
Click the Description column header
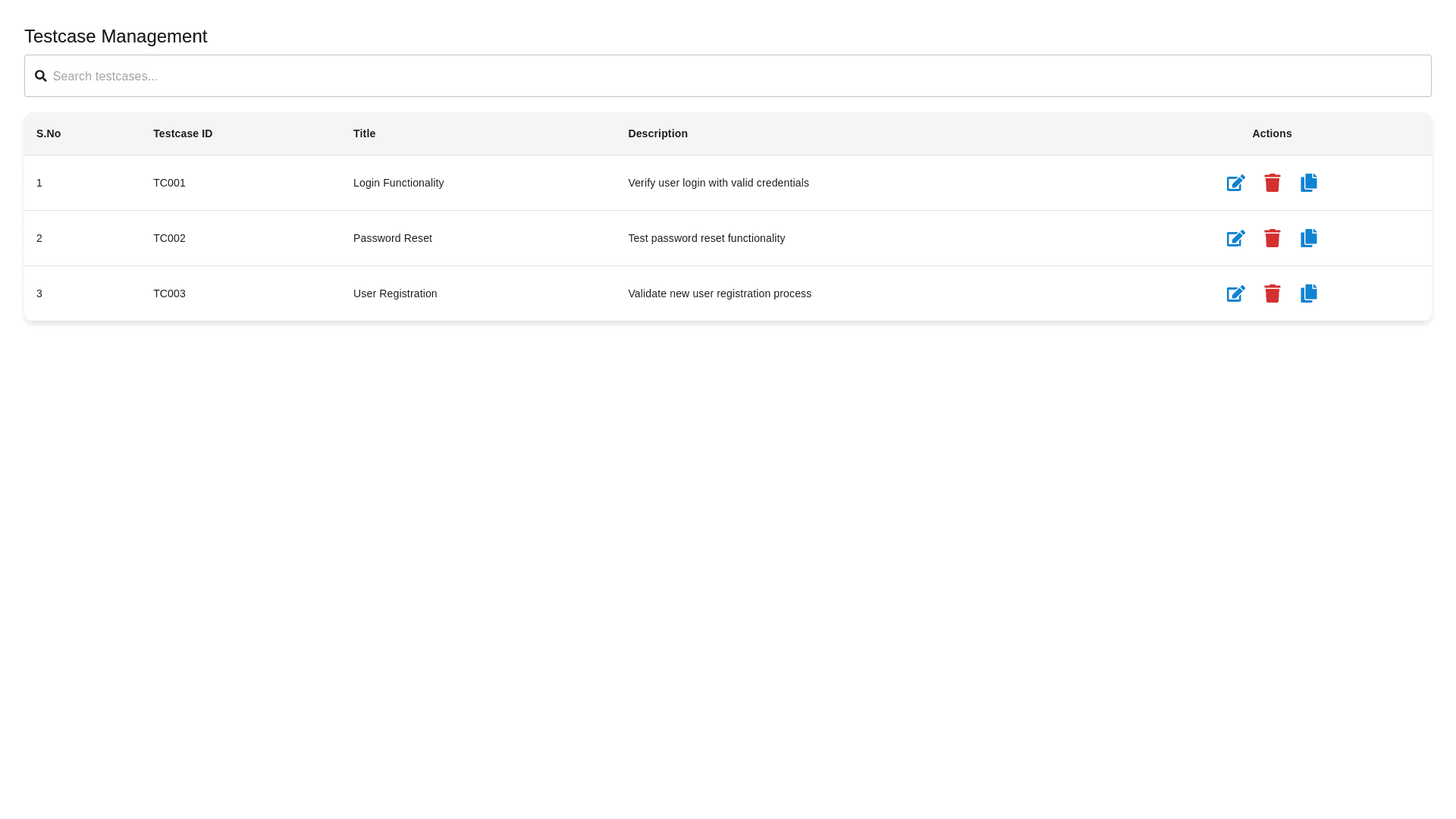click(x=657, y=133)
